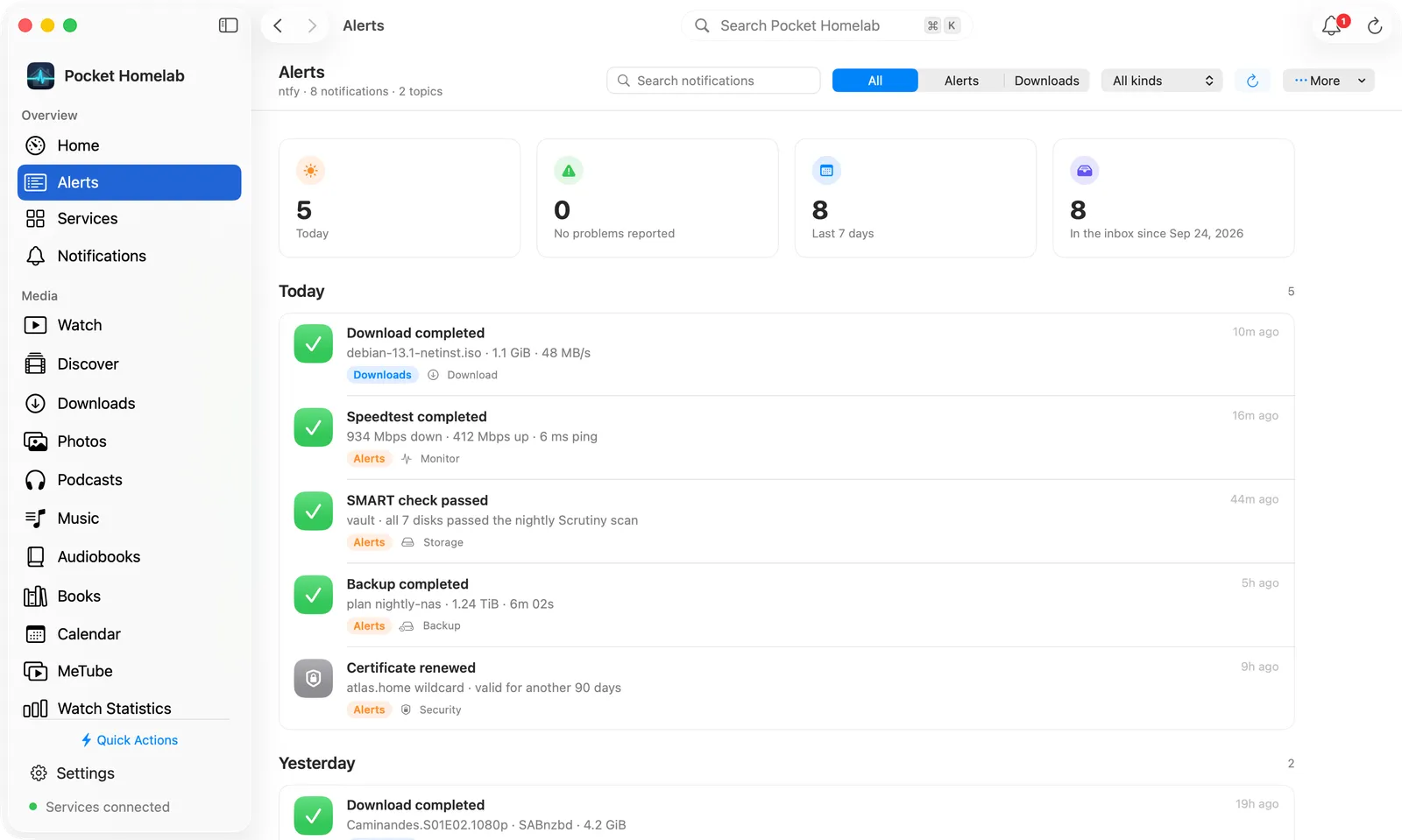Click the Today count card
1402x840 pixels.
[400, 198]
